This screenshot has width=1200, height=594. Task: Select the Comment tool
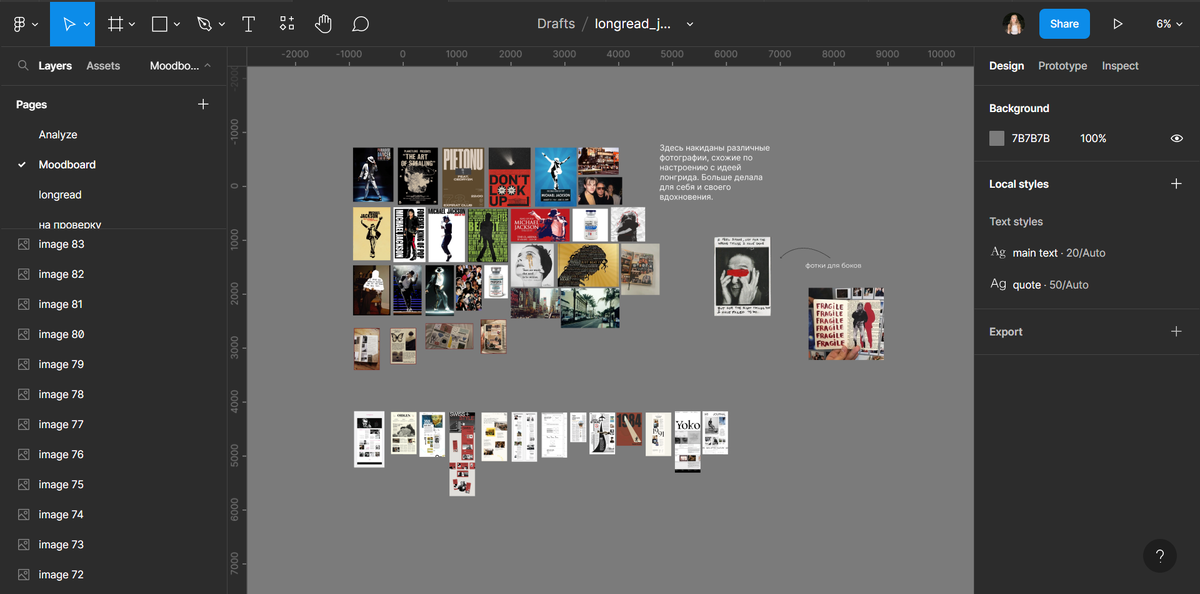tap(361, 23)
